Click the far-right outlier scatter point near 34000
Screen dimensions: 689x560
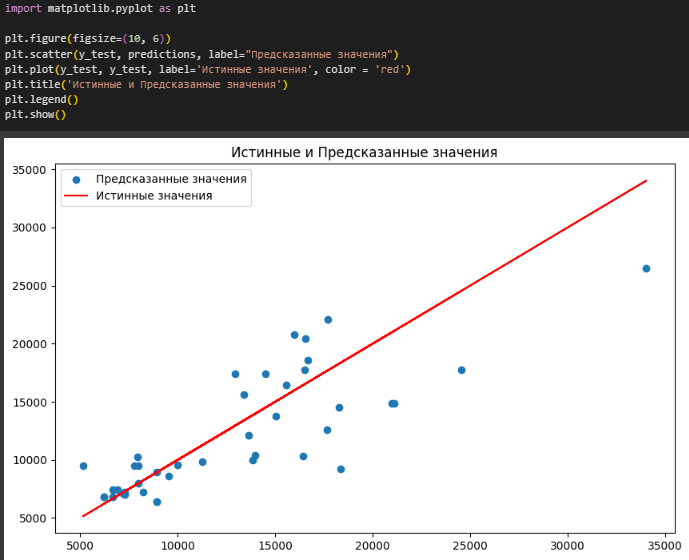pos(646,269)
